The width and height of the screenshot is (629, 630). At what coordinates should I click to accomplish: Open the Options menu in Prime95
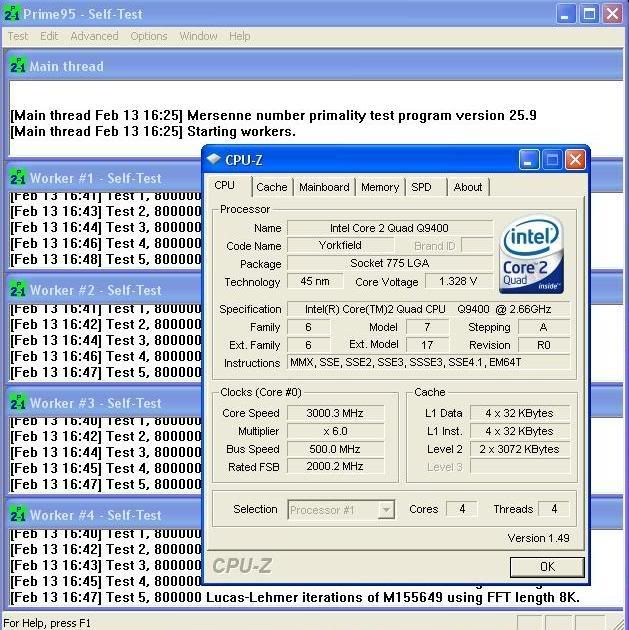pyautogui.click(x=149, y=36)
